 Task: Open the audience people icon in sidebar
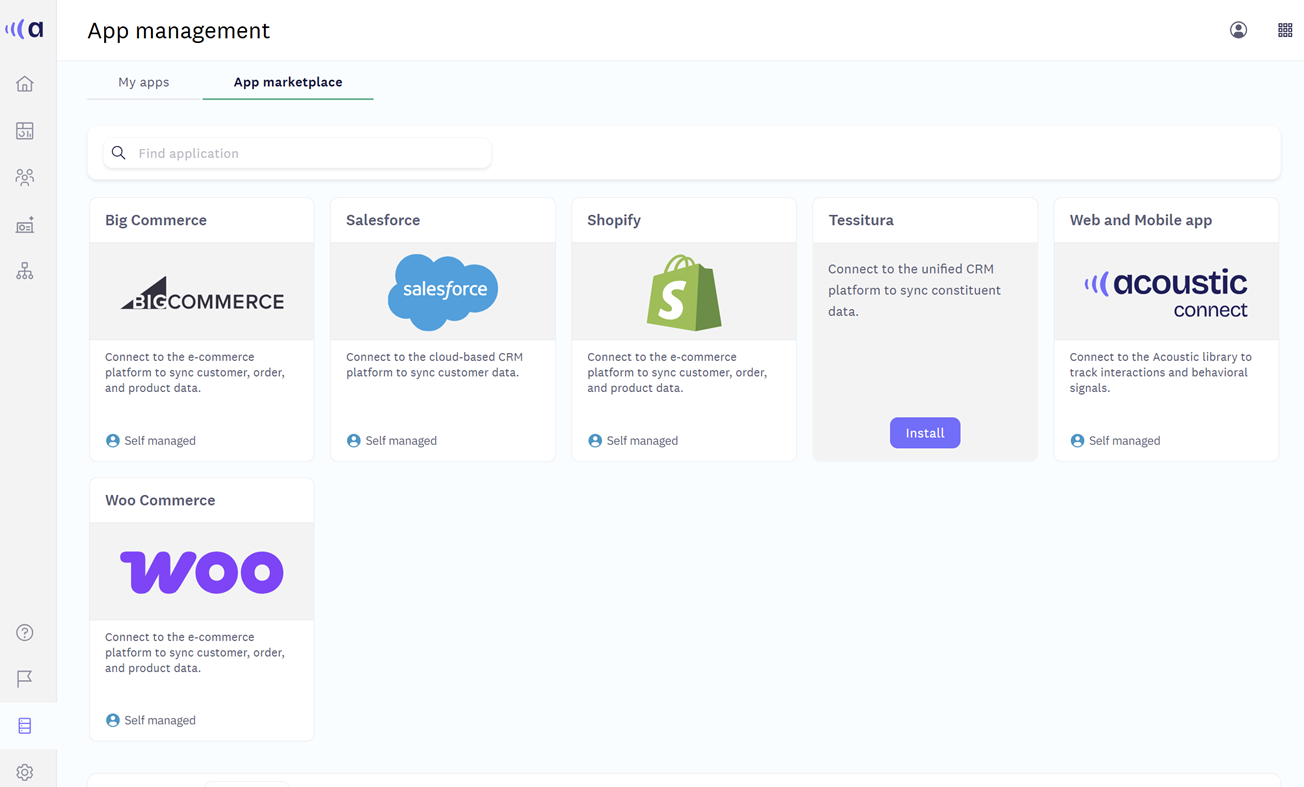click(25, 178)
